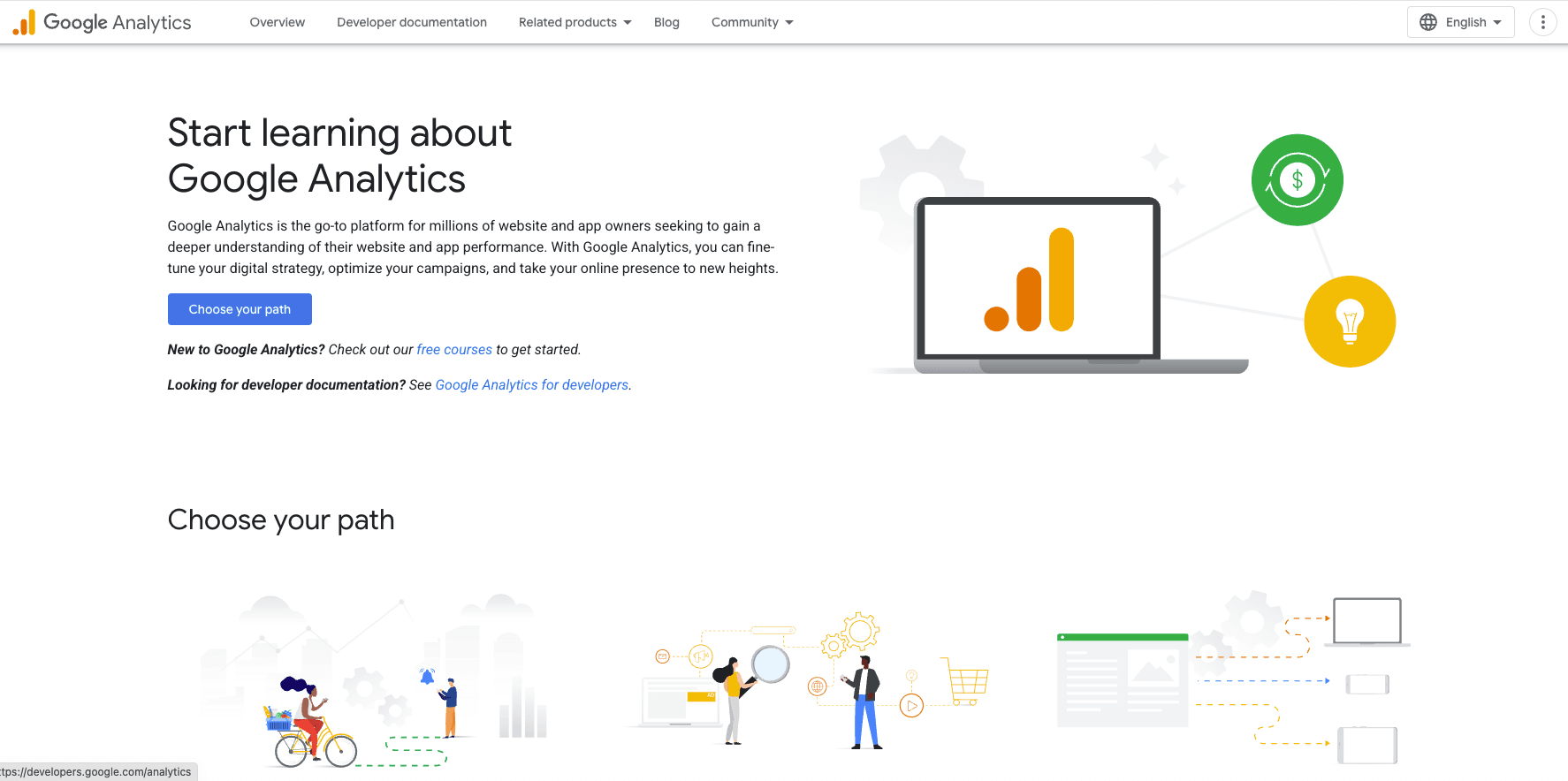Click the Choose your path button

[240, 309]
